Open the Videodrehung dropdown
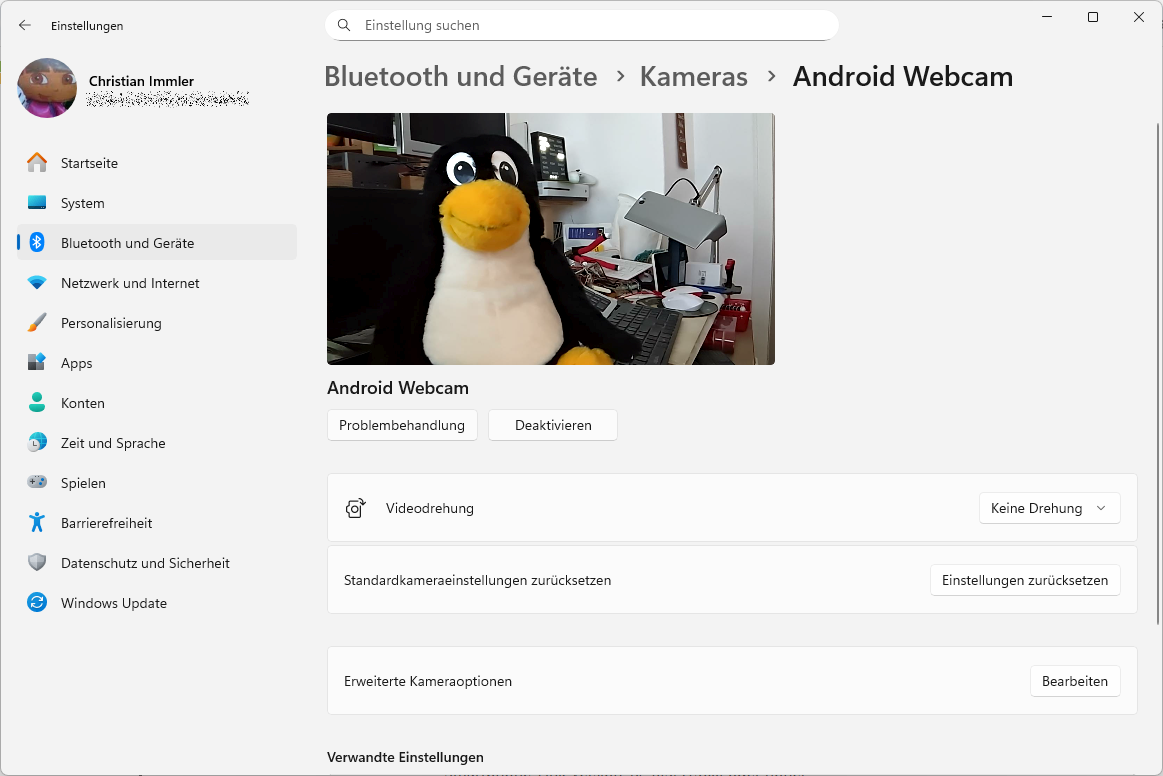Screen dimensions: 1163x776 [1049, 508]
